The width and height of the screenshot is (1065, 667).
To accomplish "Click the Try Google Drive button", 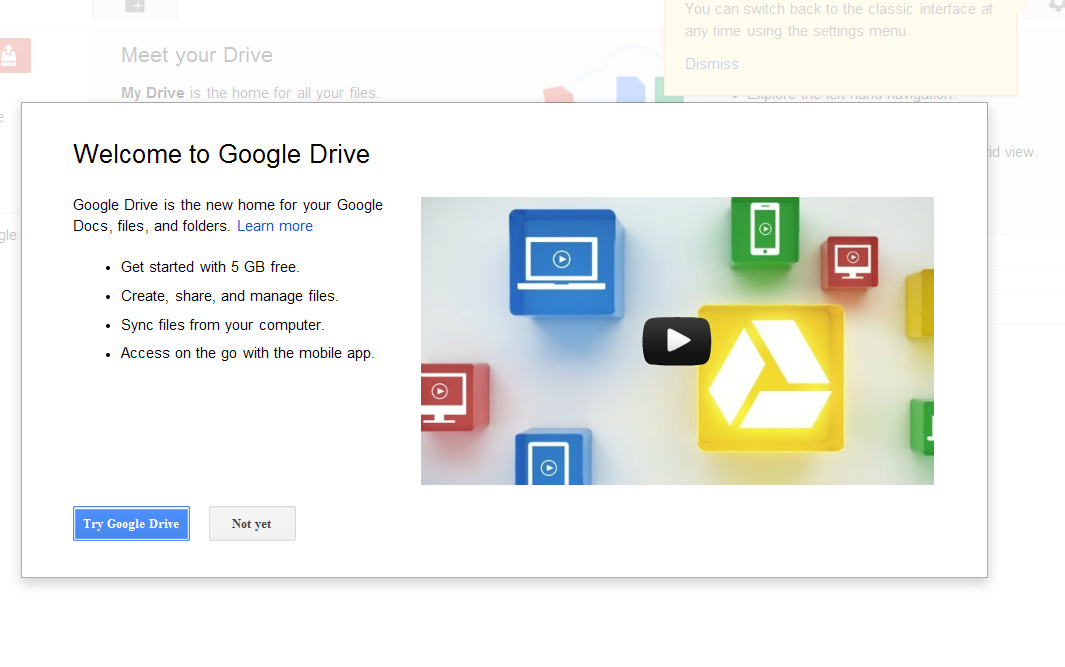I will coord(131,524).
